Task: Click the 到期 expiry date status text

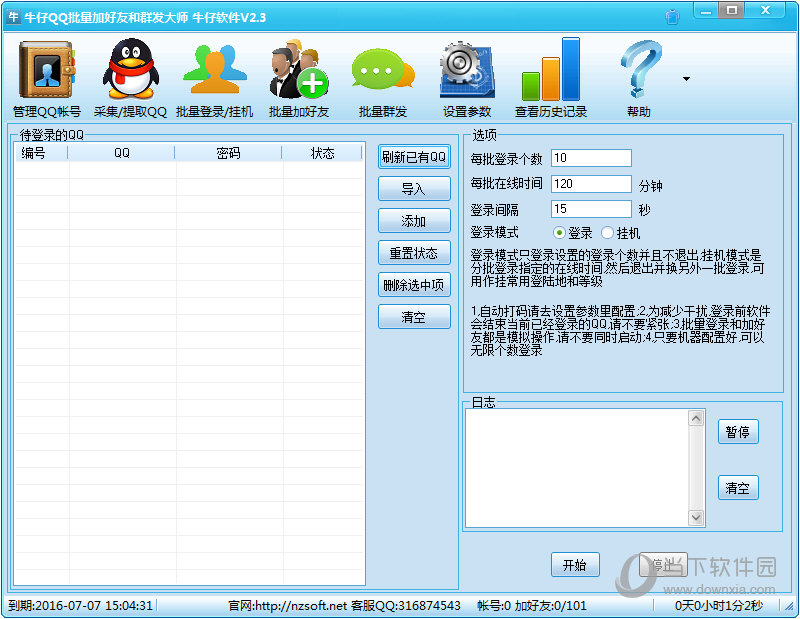Action: 81,606
